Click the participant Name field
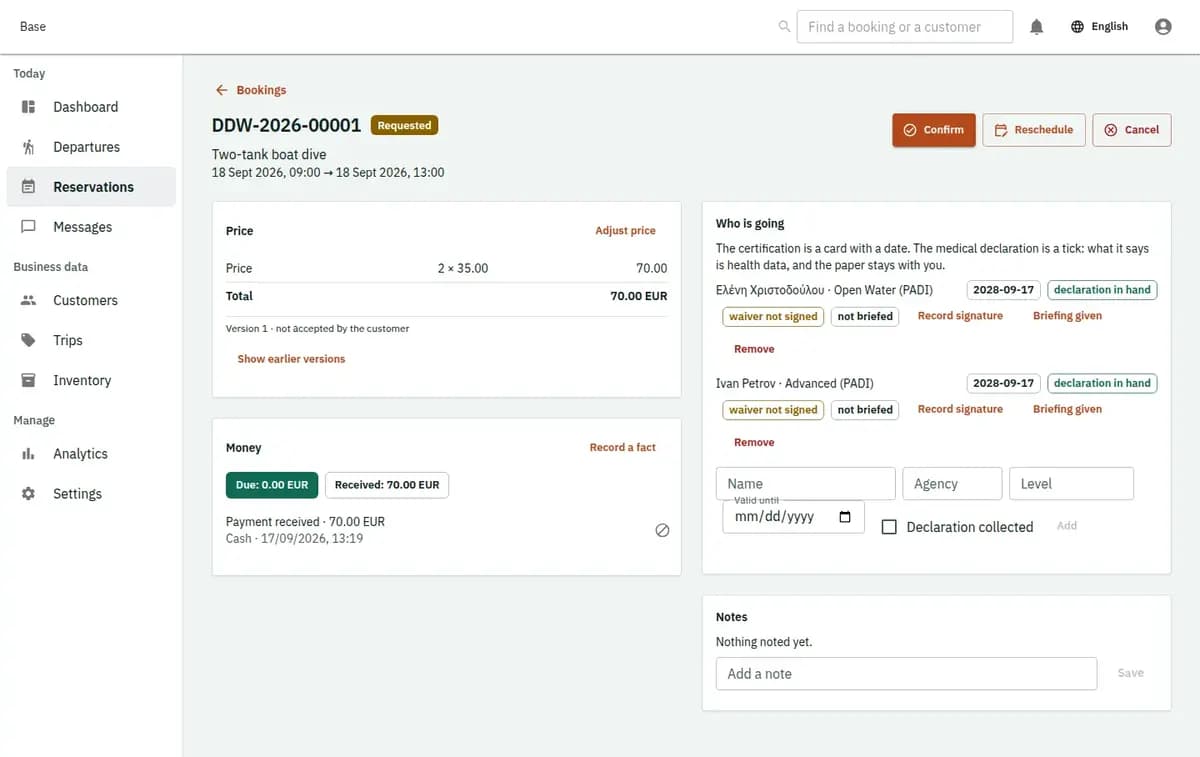Screen dimensions: 1200x757 pos(806,484)
